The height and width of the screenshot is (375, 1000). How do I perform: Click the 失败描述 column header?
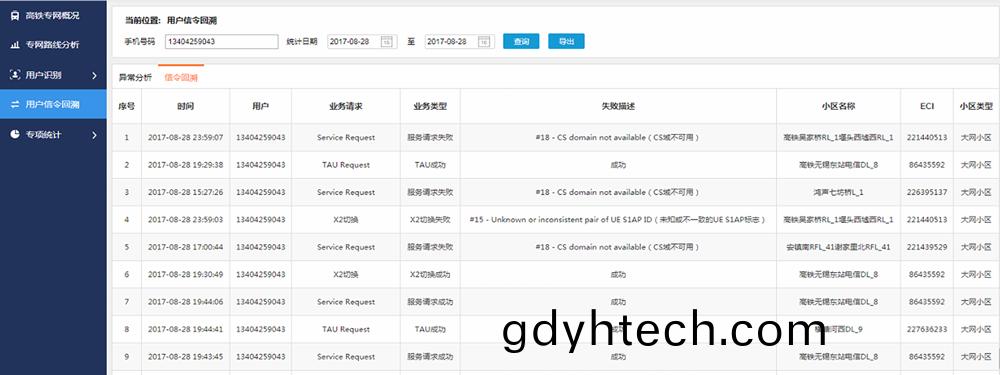[x=618, y=107]
